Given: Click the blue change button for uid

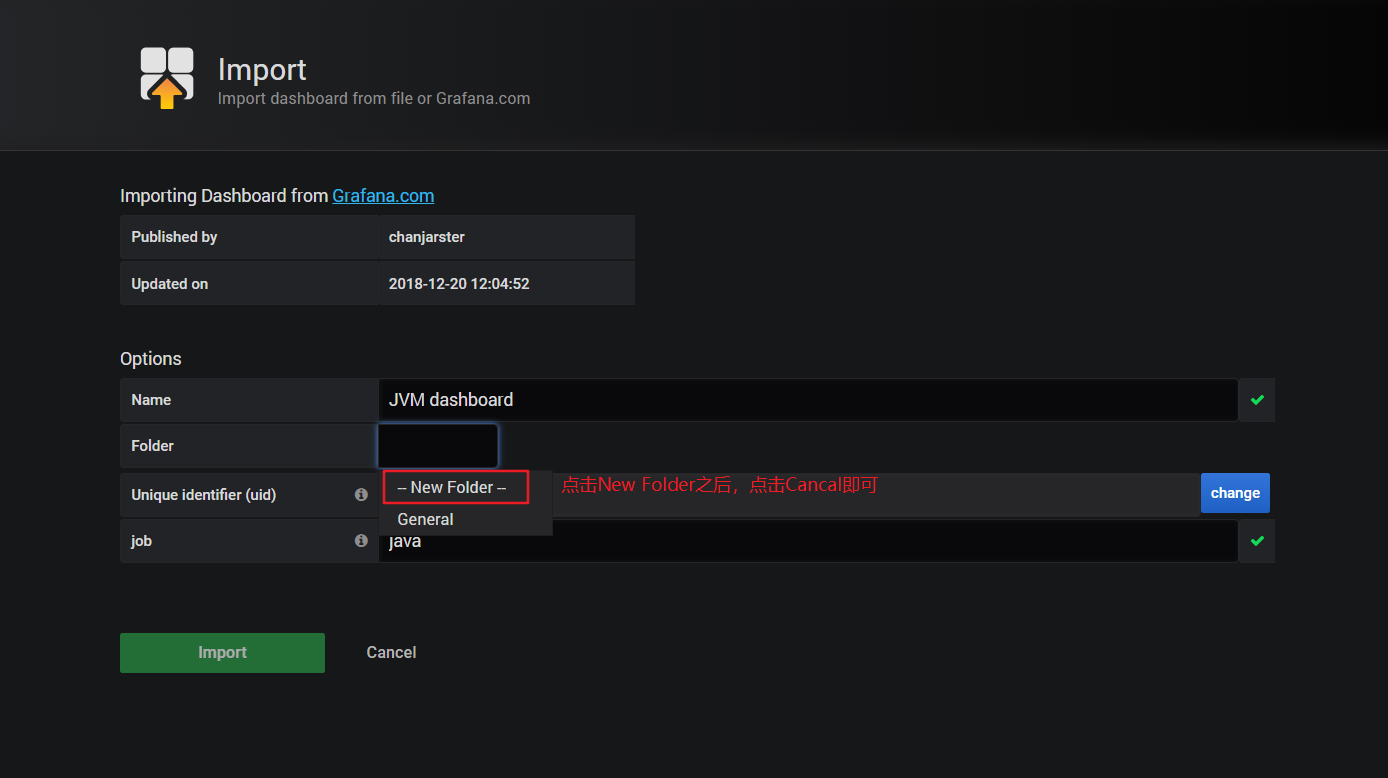Looking at the screenshot, I should (x=1235, y=493).
